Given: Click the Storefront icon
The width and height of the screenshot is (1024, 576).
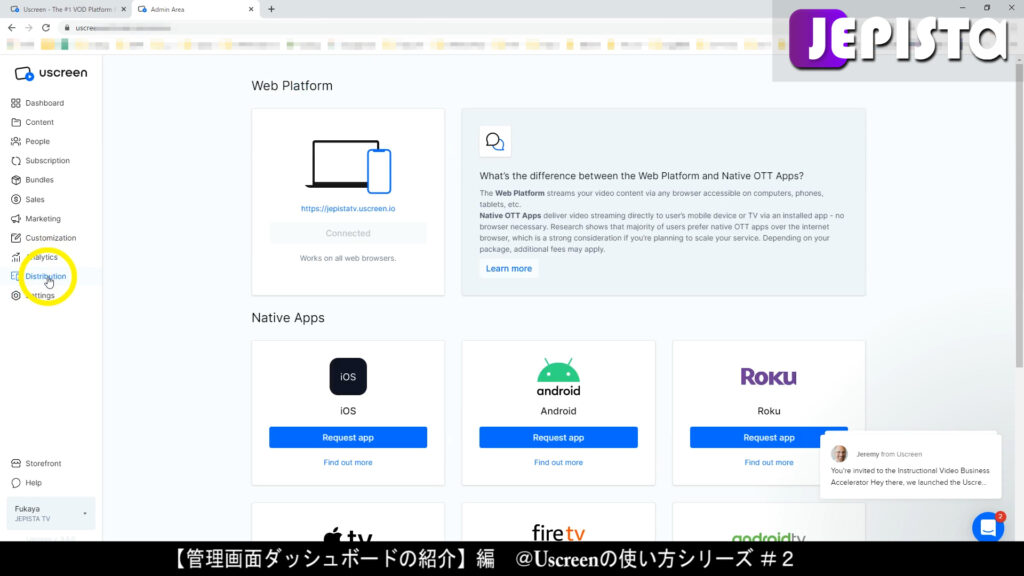Looking at the screenshot, I should [x=16, y=464].
